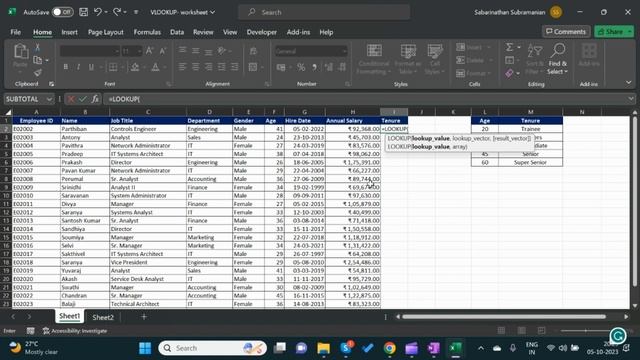
Task: Click inside the formula bar
Action: (365, 99)
